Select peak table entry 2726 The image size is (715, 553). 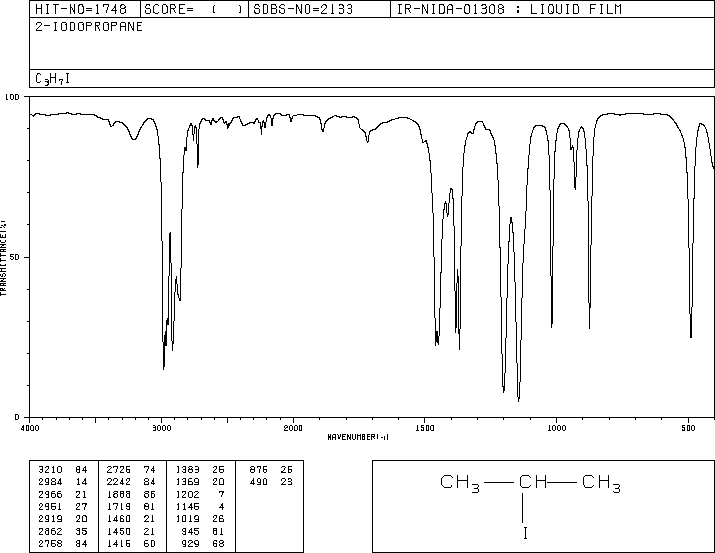point(119,470)
